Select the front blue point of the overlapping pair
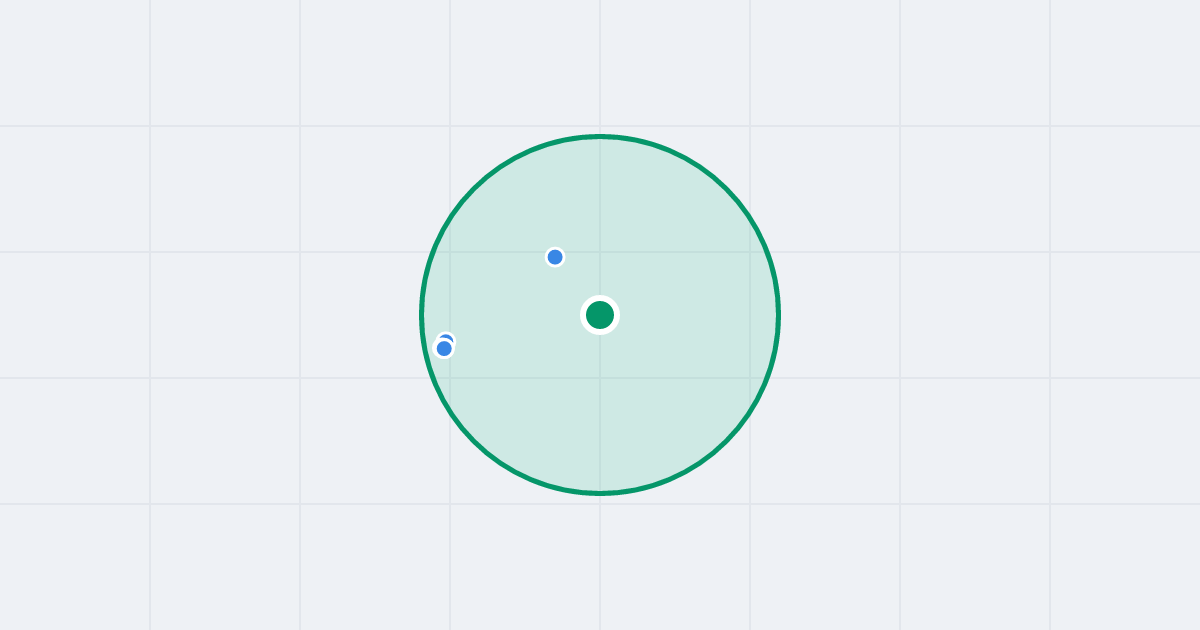The height and width of the screenshot is (630, 1200). (x=444, y=348)
